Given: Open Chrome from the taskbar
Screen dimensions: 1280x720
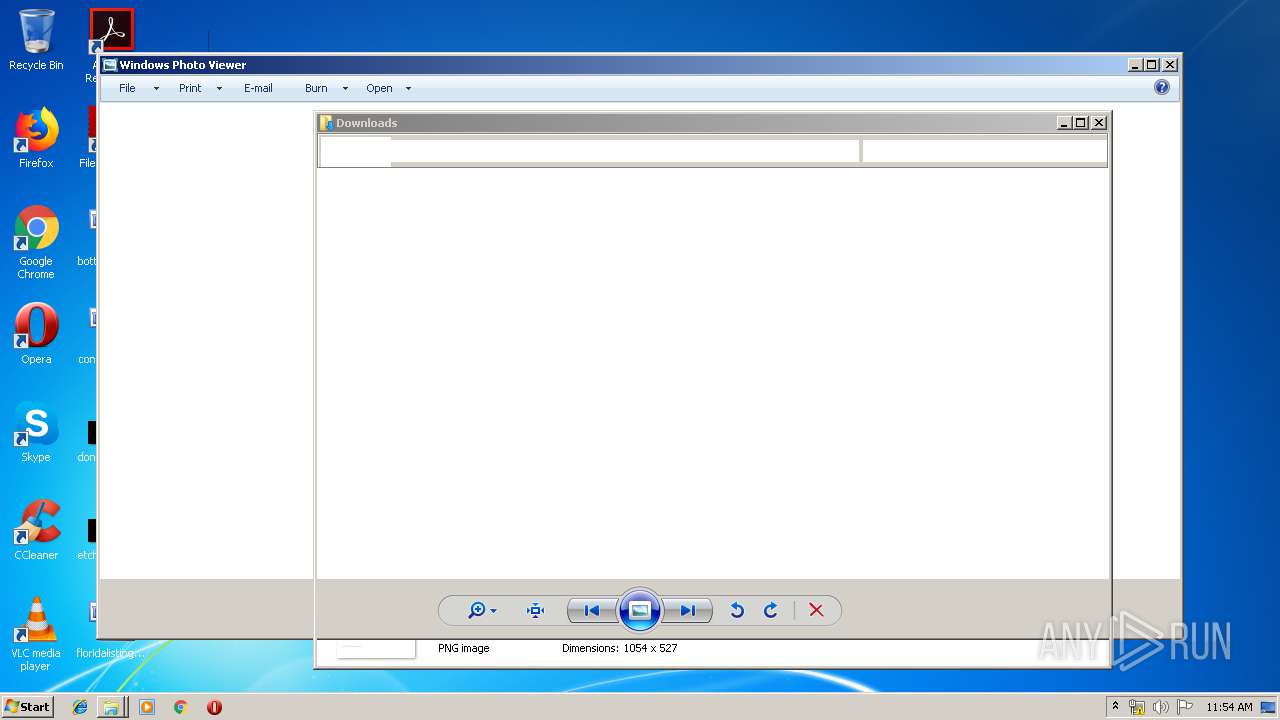Looking at the screenshot, I should [x=180, y=707].
